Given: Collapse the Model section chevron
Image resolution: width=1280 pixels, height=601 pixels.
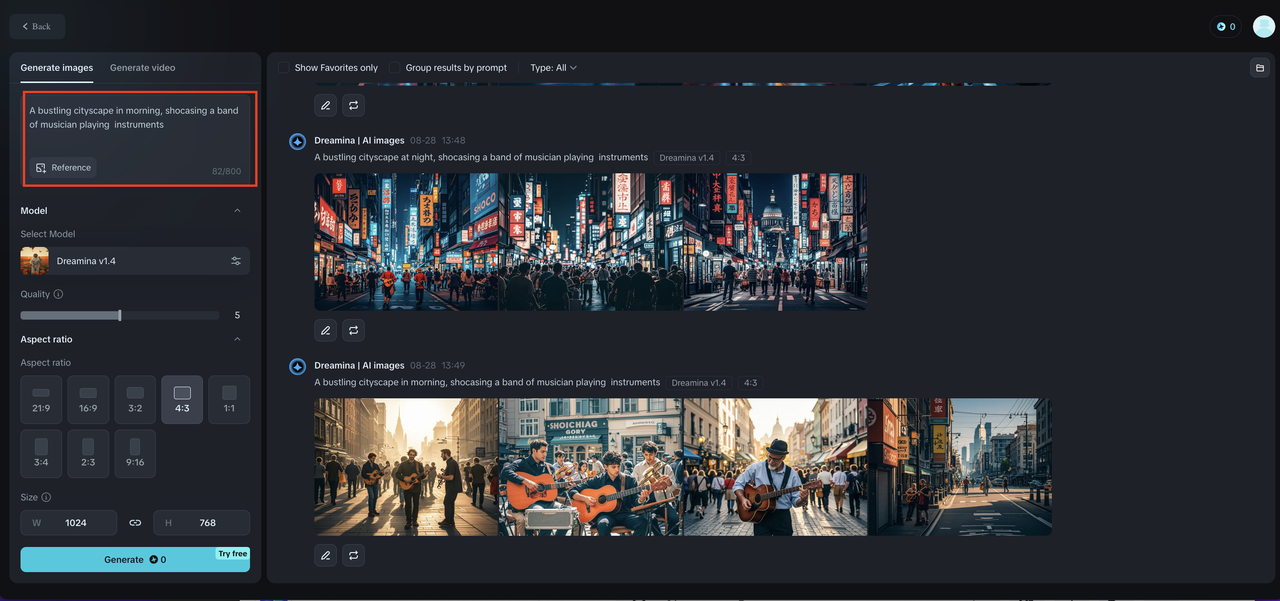Looking at the screenshot, I should point(237,211).
